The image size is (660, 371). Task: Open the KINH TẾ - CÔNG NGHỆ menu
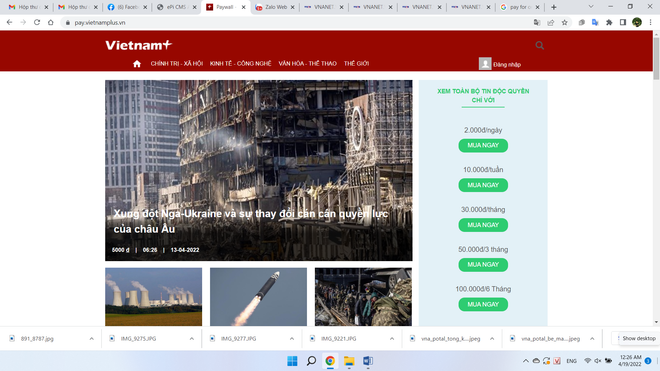tap(240, 64)
